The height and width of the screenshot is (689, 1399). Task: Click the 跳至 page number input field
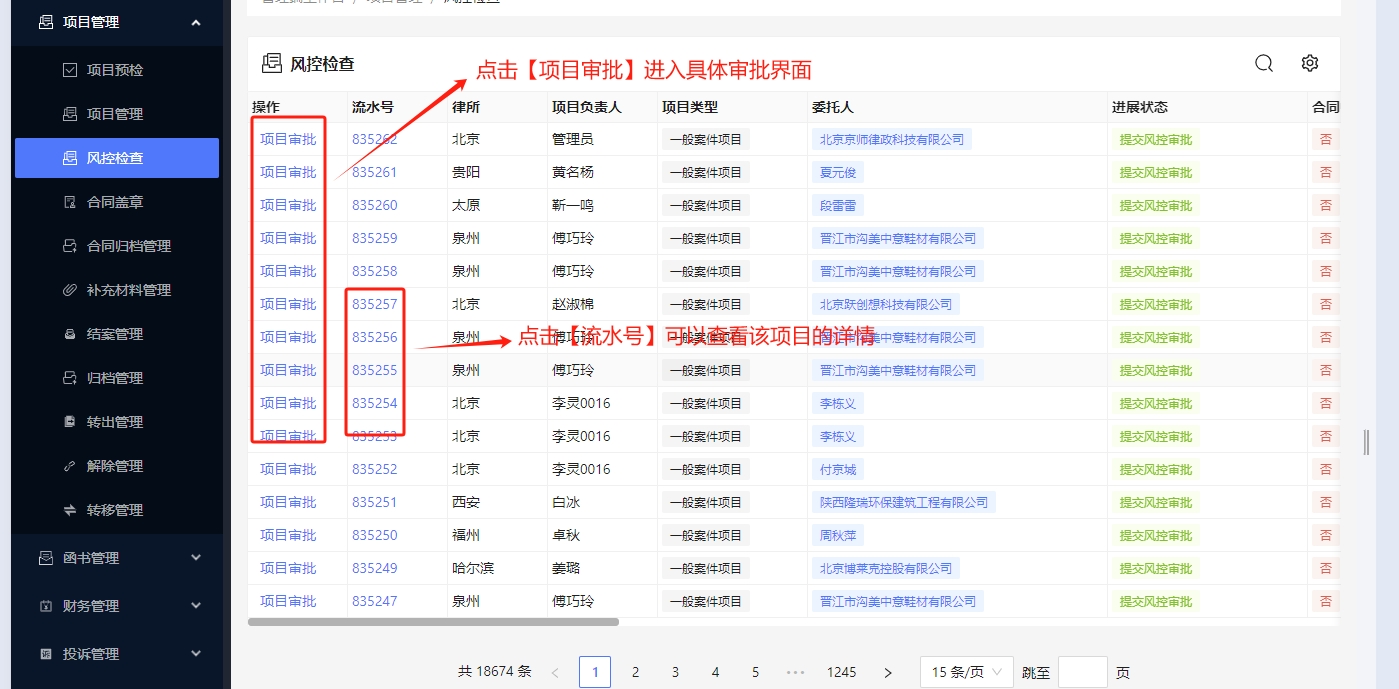click(1082, 672)
